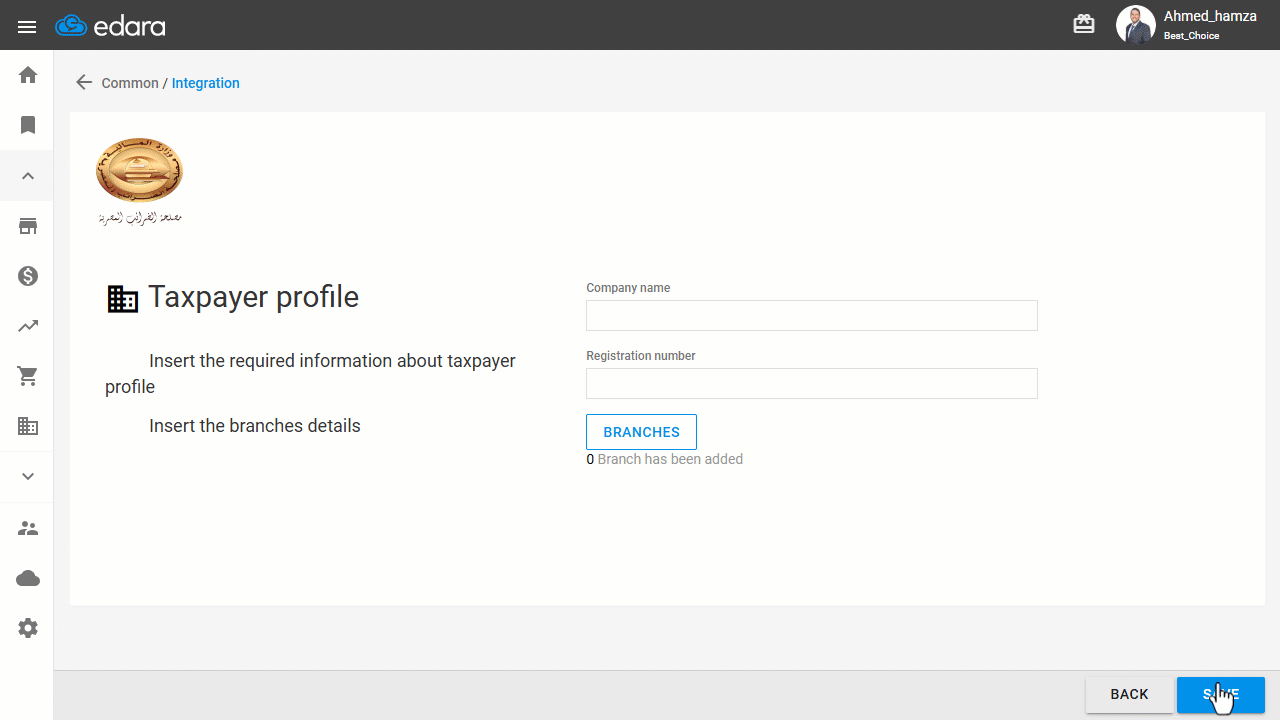The width and height of the screenshot is (1280, 720).
Task: Open the cloud icon in sidebar
Action: pyautogui.click(x=28, y=578)
